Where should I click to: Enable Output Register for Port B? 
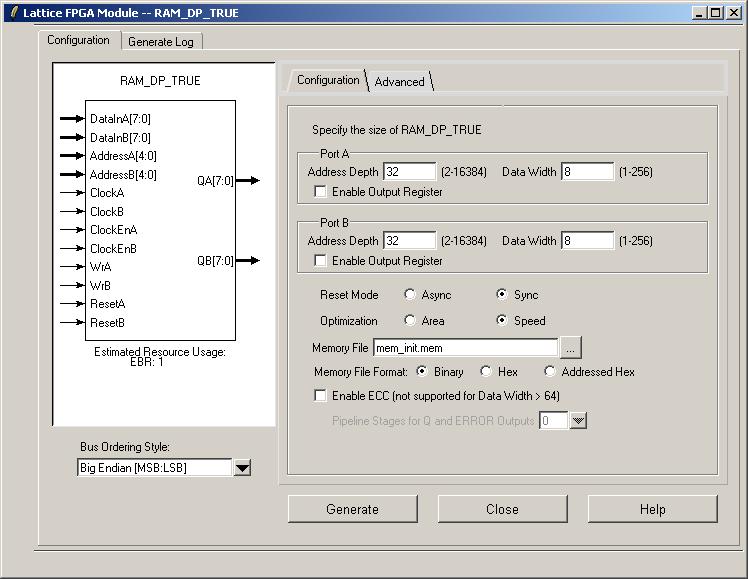[321, 261]
